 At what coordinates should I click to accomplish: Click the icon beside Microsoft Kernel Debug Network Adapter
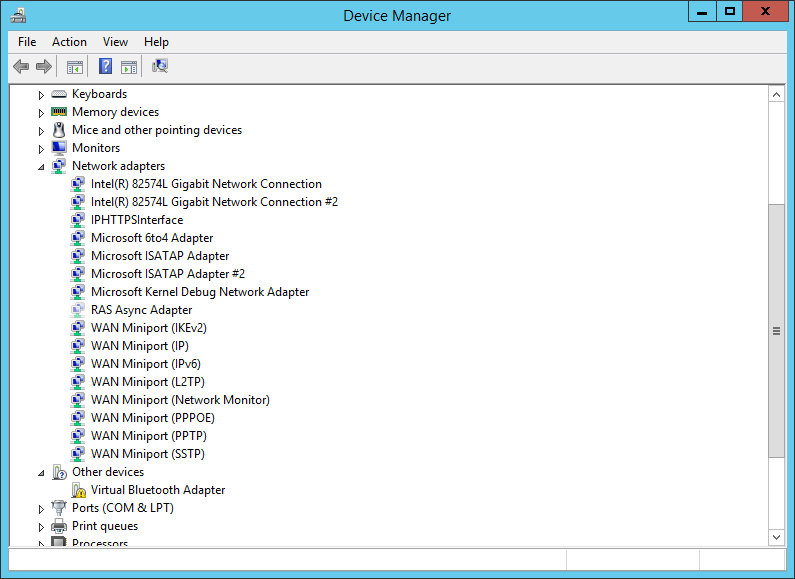pyautogui.click(x=78, y=292)
